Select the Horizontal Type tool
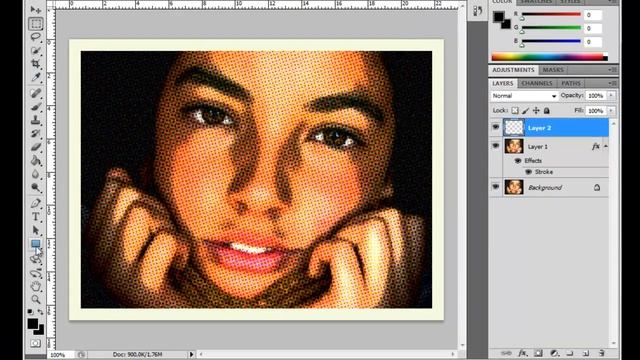 tap(36, 216)
